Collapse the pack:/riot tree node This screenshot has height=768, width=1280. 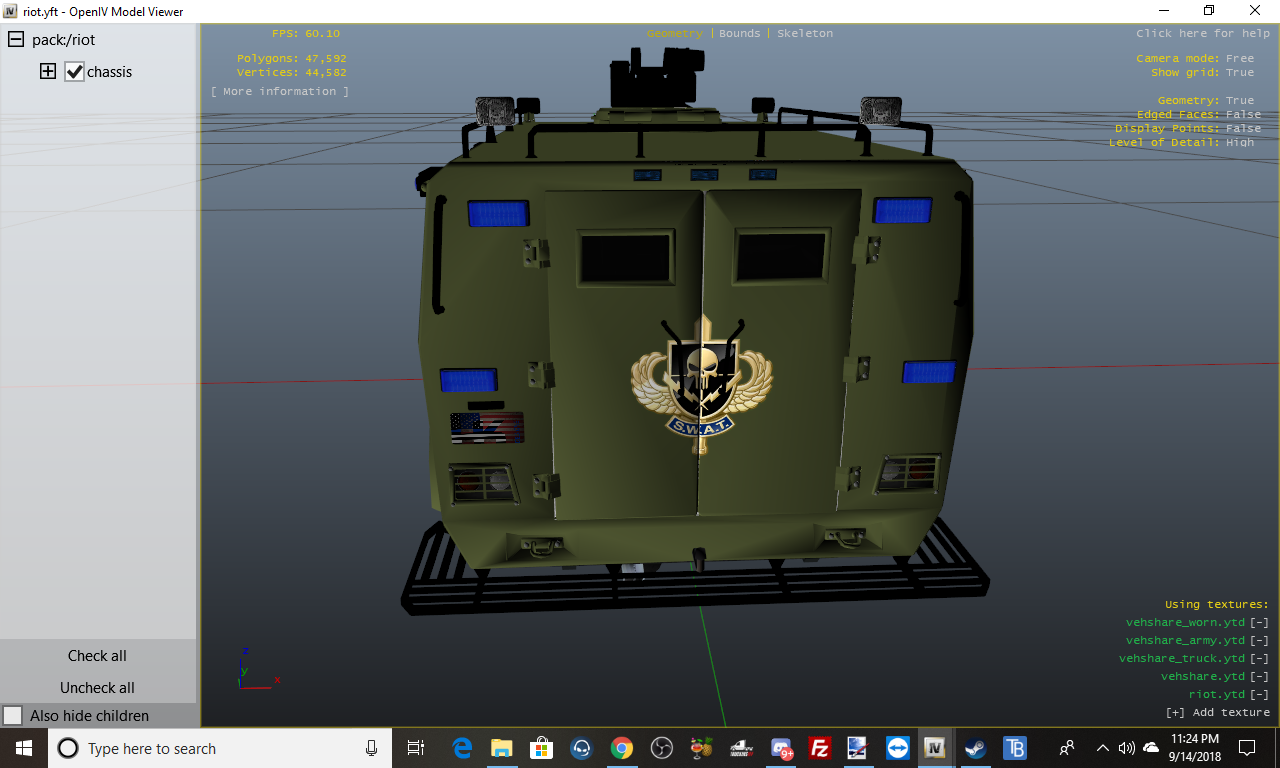pos(16,40)
